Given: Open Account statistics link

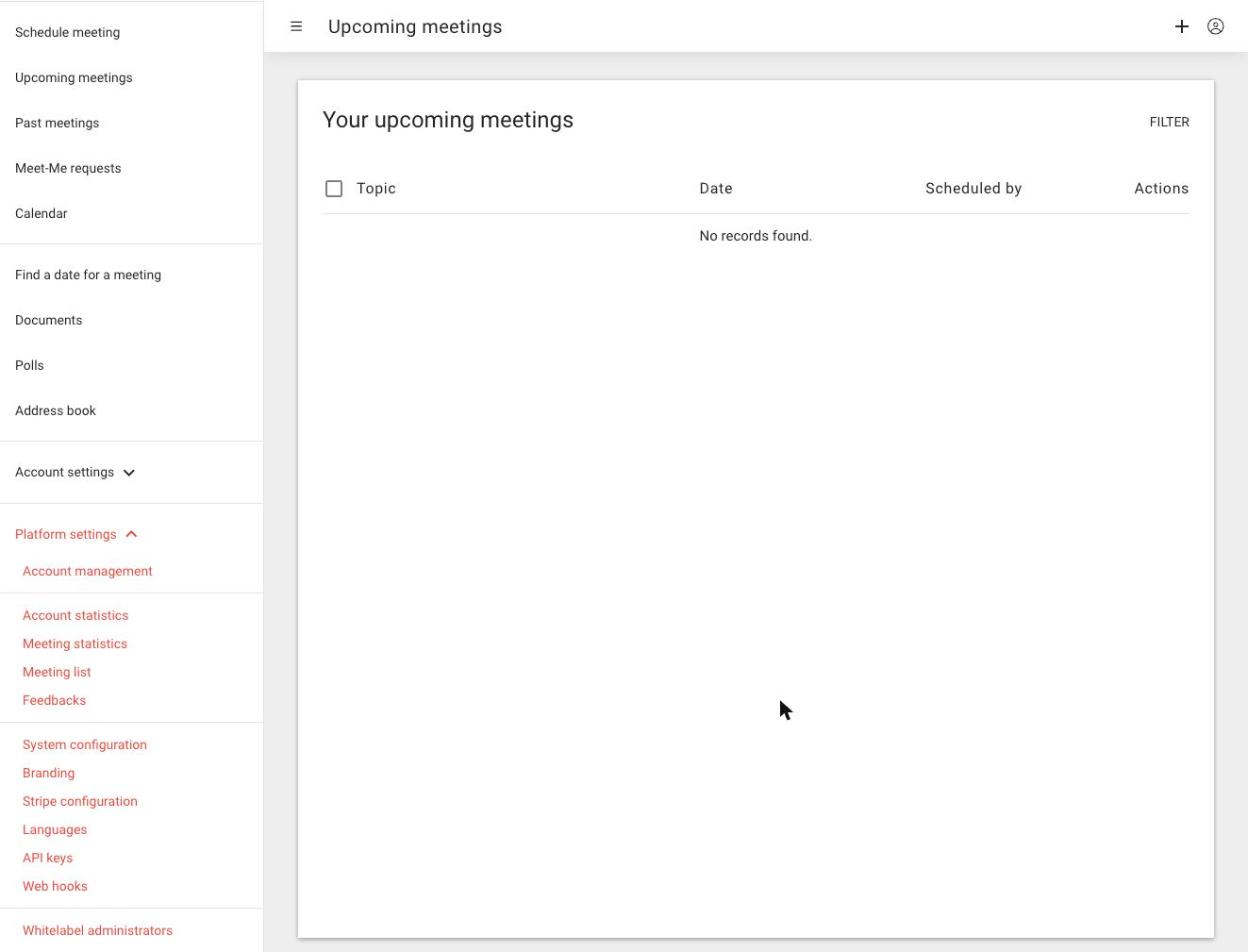Looking at the screenshot, I should pyautogui.click(x=75, y=616).
